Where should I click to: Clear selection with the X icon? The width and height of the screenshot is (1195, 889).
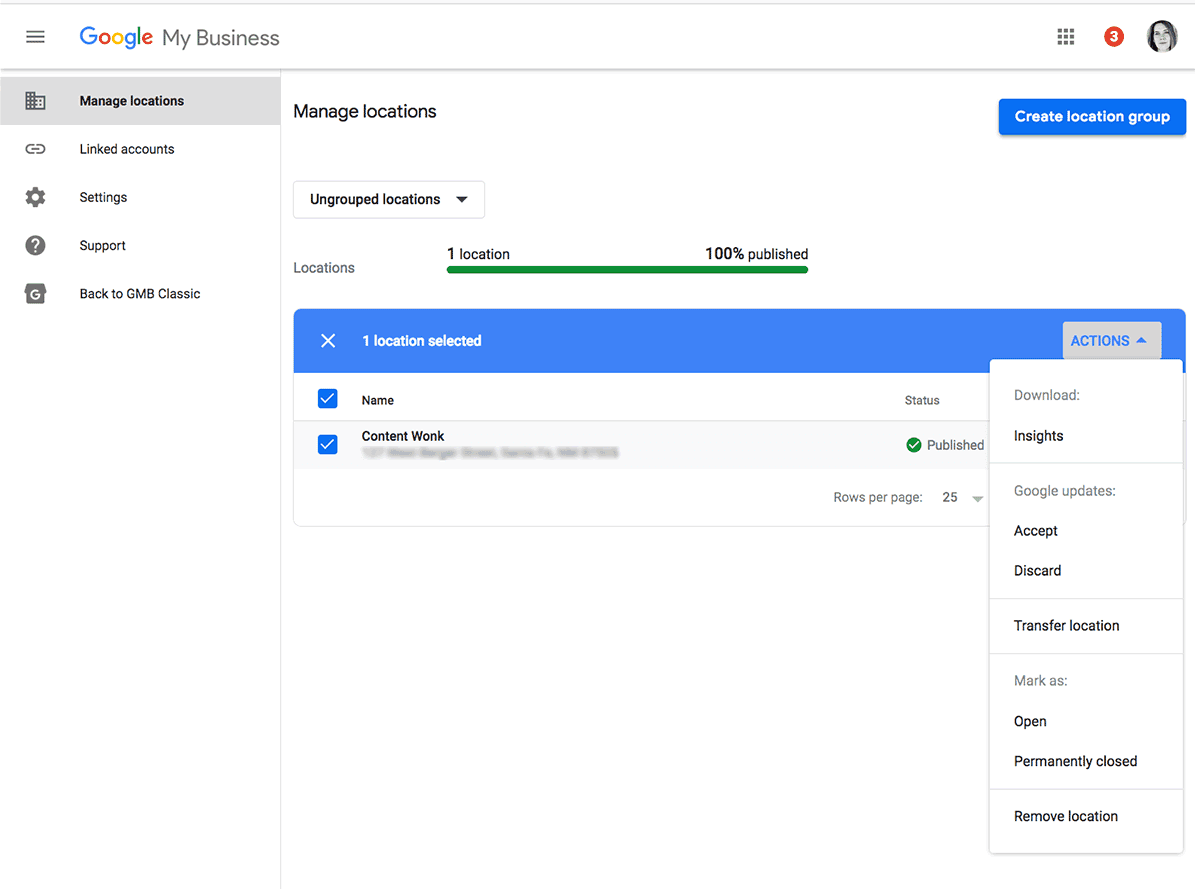(x=328, y=341)
